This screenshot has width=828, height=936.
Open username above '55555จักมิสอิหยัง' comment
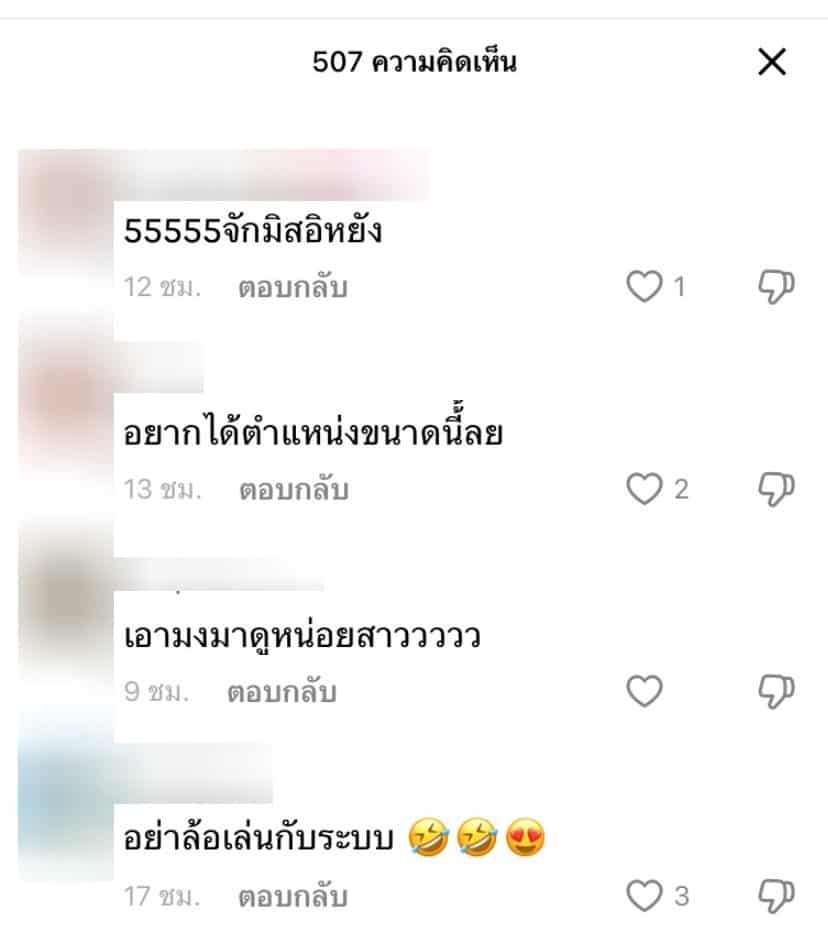(x=272, y=175)
